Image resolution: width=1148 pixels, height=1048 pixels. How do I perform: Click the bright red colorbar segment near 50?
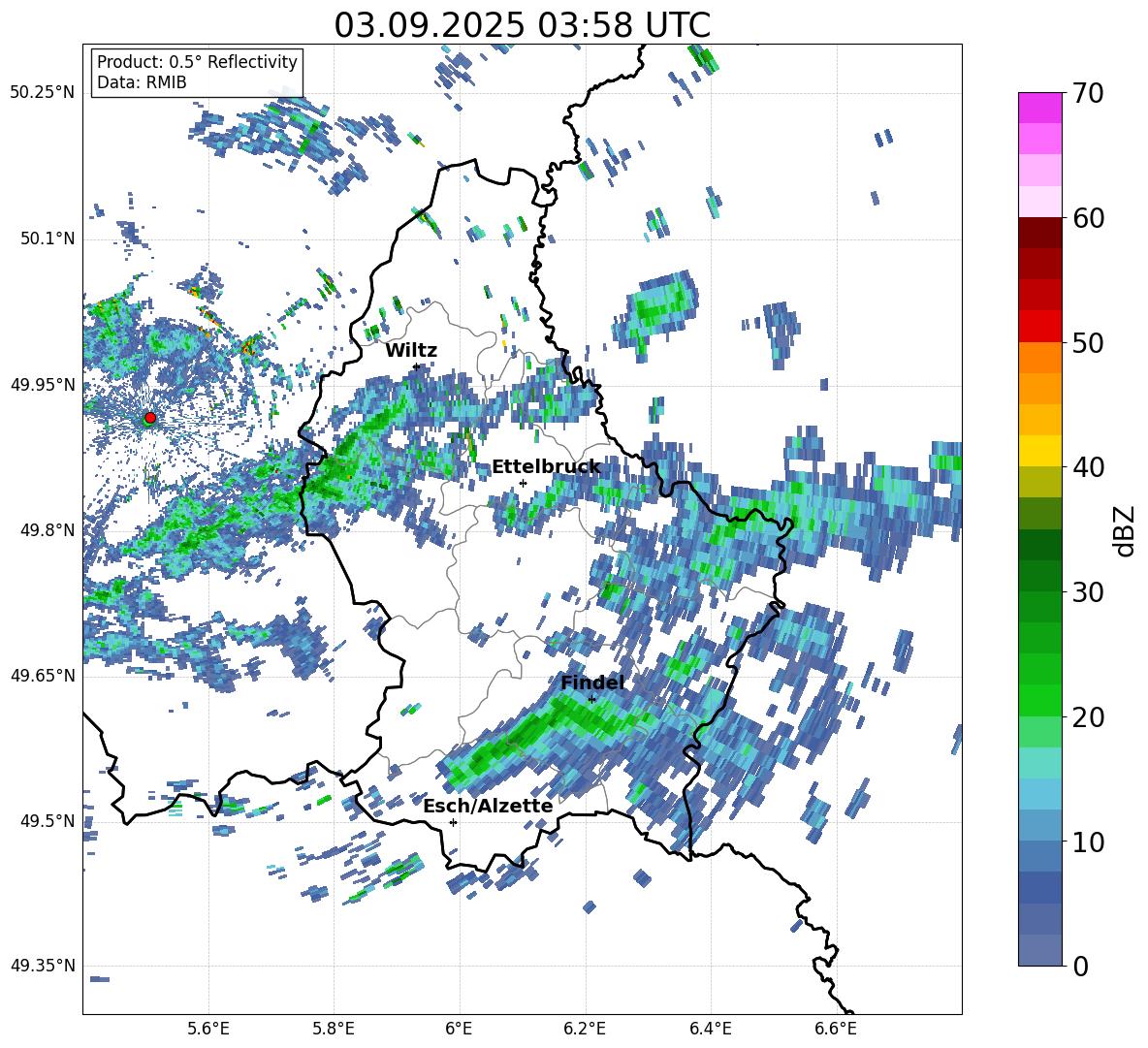(1039, 327)
